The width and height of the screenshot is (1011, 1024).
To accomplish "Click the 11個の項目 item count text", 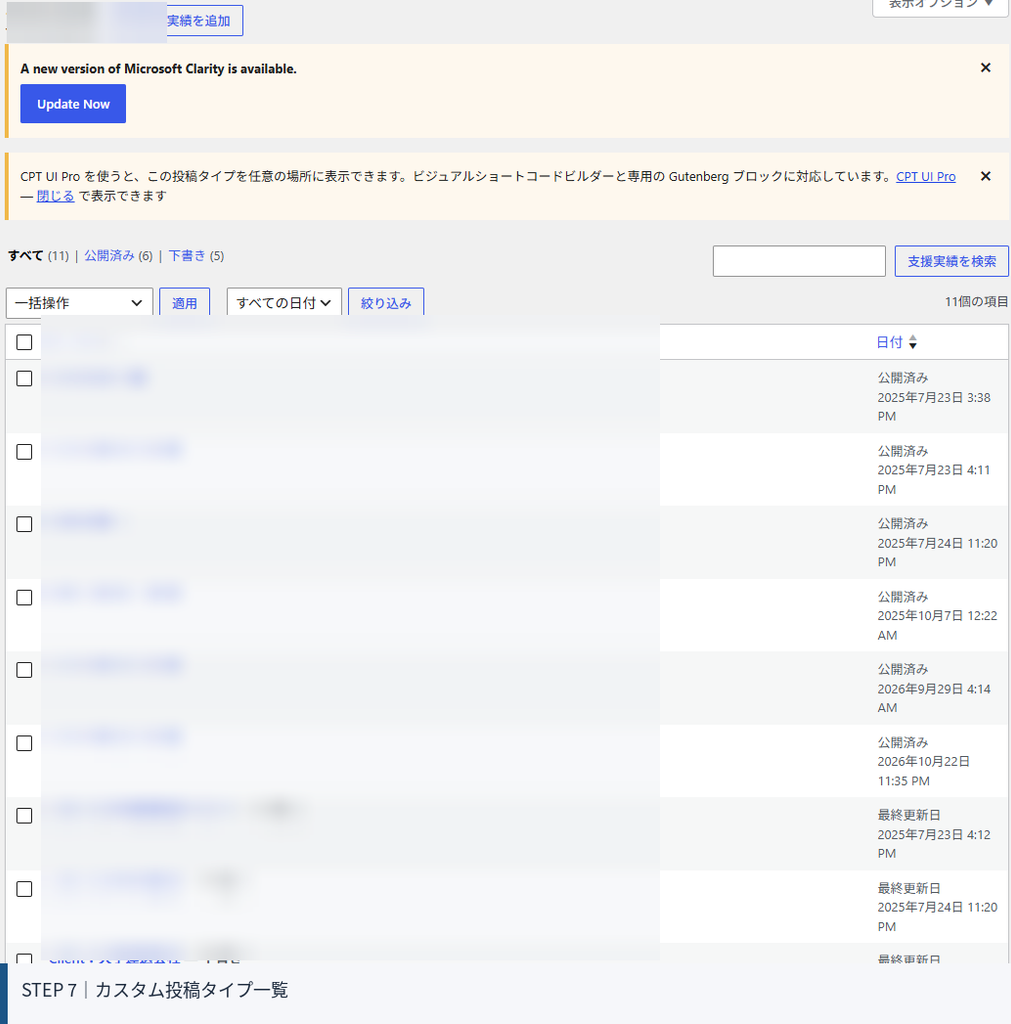I will coord(976,302).
